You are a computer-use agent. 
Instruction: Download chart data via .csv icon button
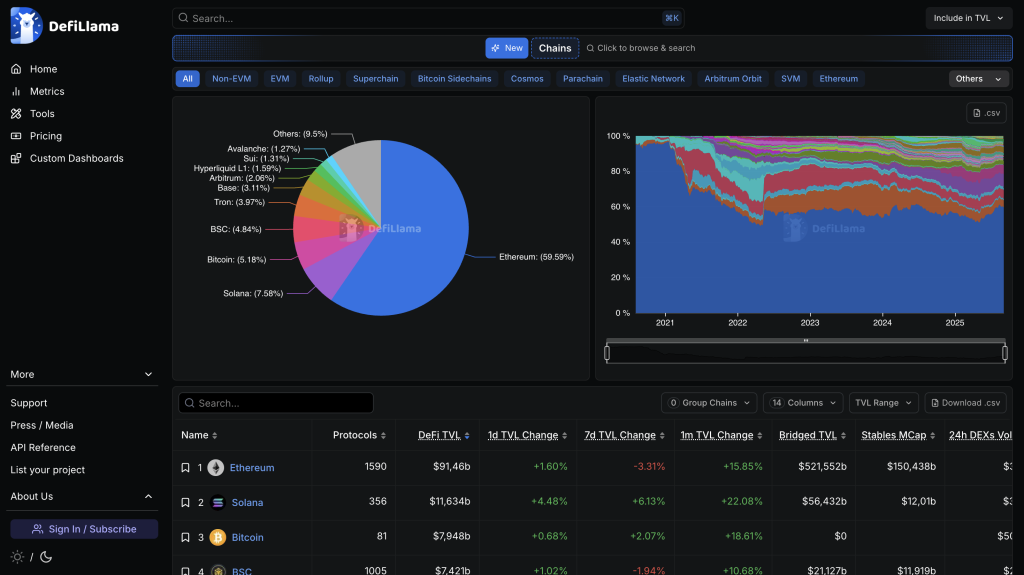pyautogui.click(x=985, y=113)
